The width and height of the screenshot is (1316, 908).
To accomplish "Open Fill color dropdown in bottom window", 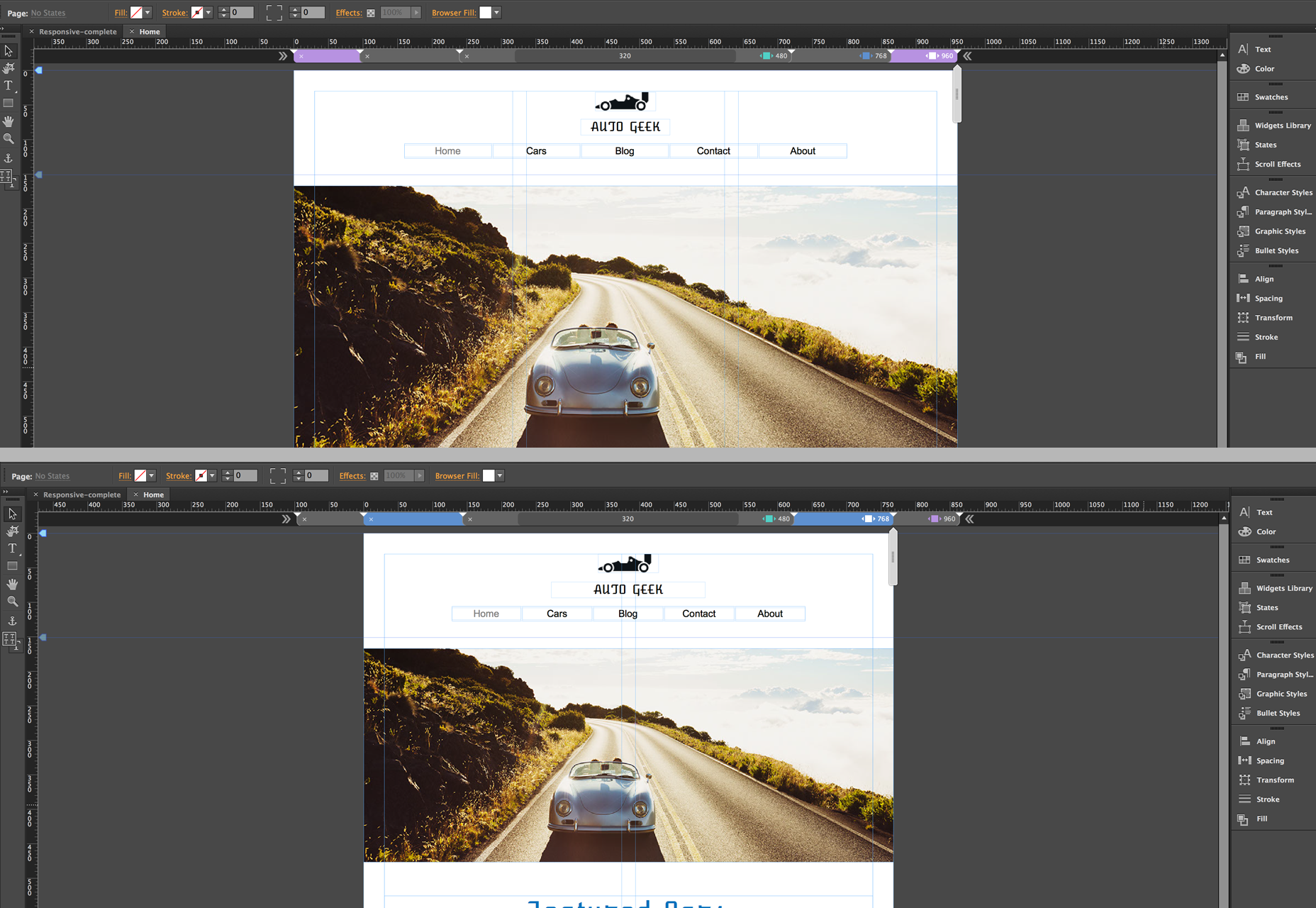I will click(151, 476).
